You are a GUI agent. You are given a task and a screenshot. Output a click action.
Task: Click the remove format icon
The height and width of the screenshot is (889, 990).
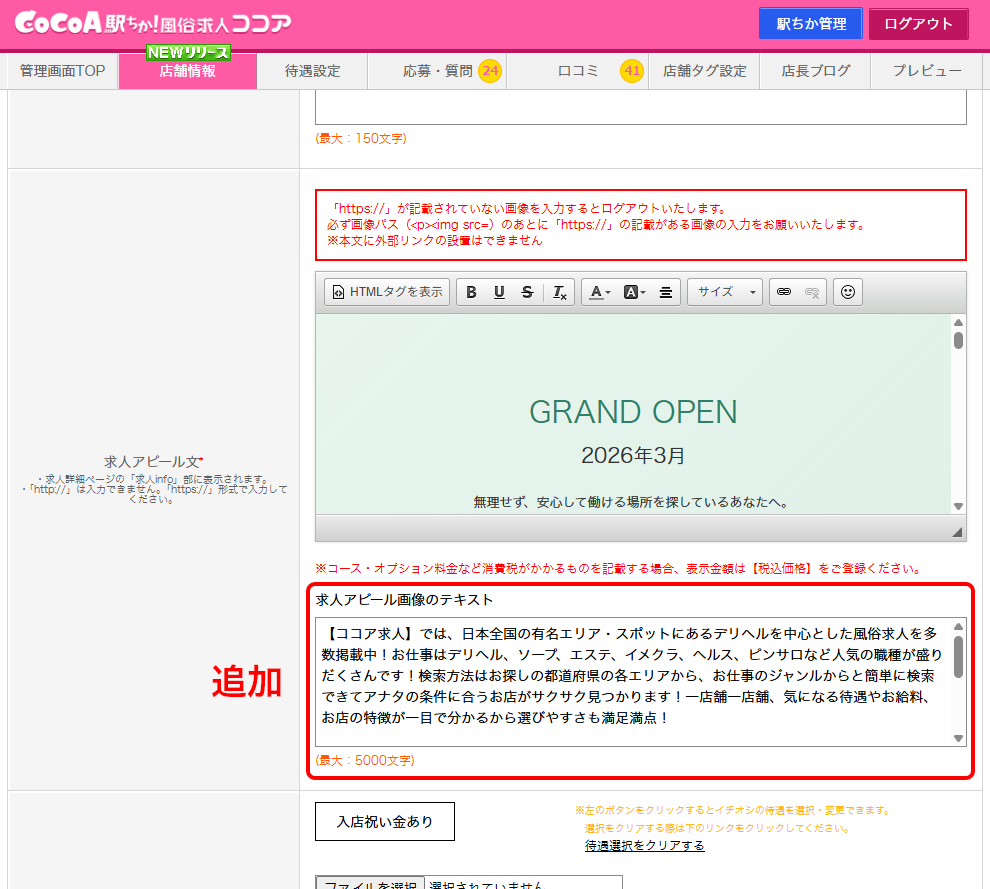[x=560, y=292]
